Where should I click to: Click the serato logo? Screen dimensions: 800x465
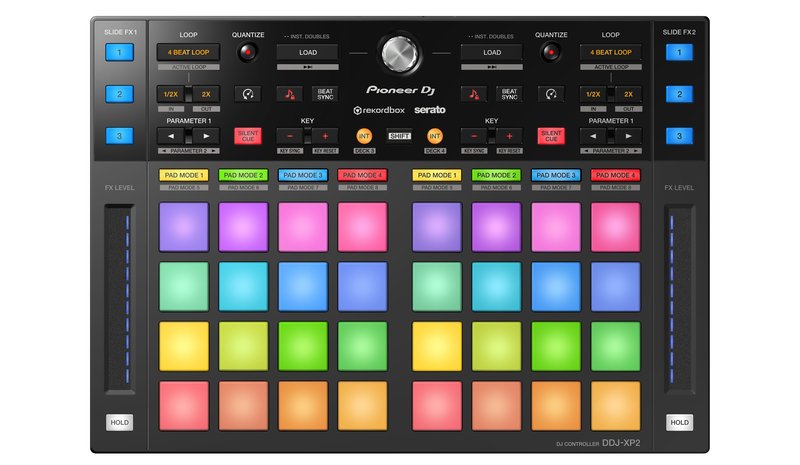430,110
